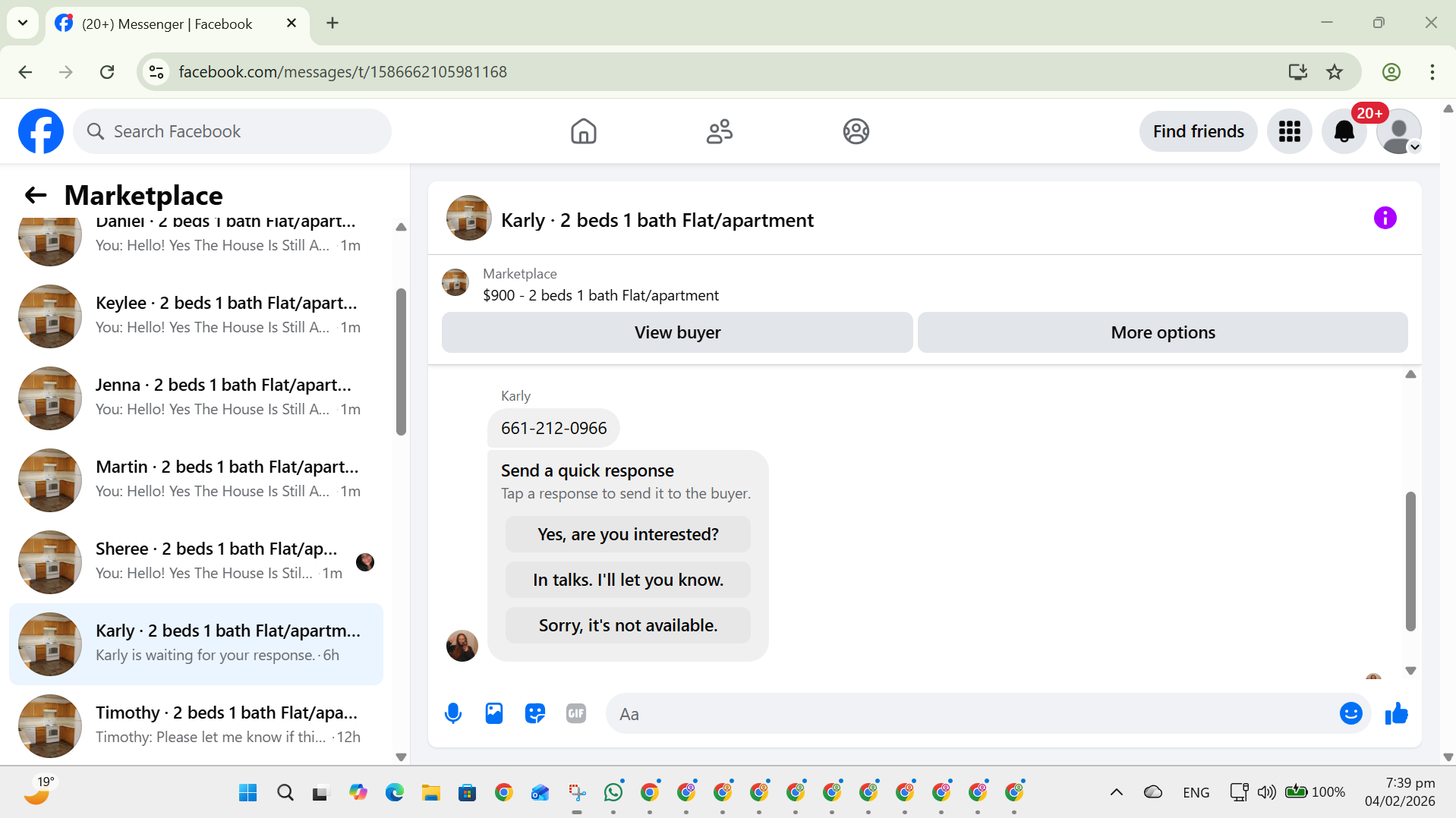
Task: Open the Jenna conversation
Action: point(196,398)
